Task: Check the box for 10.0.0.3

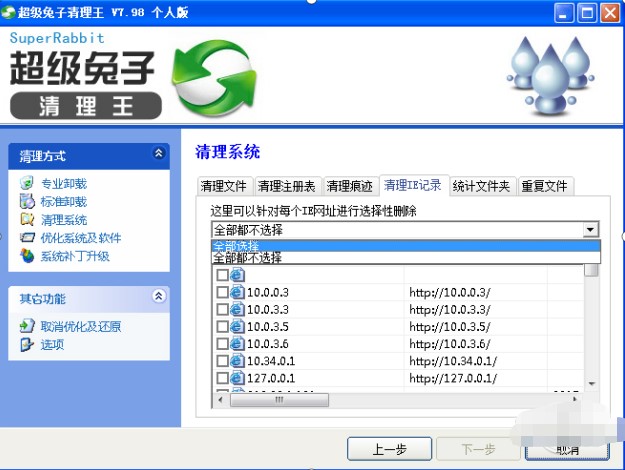Action: coord(222,292)
